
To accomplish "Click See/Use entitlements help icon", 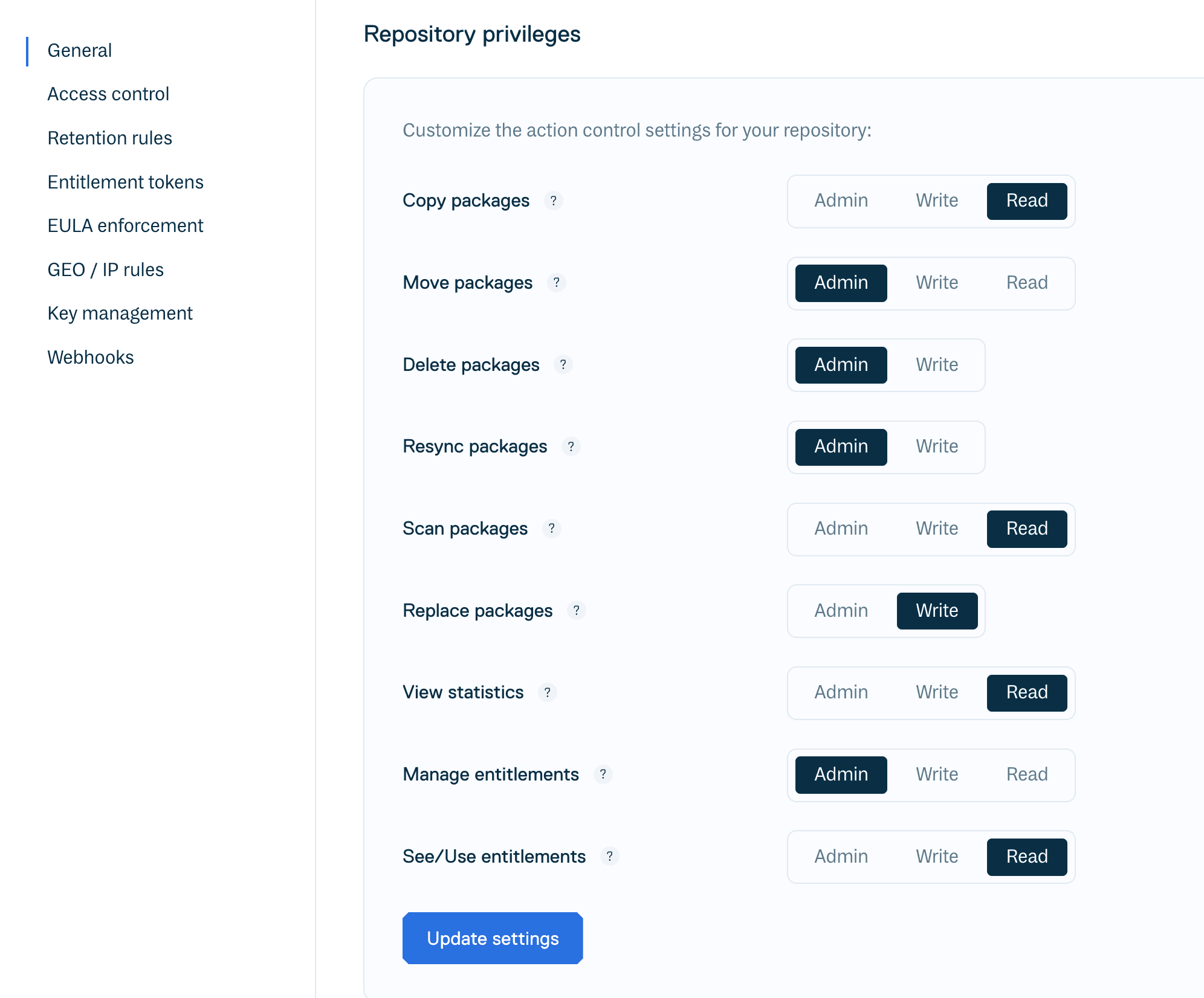I will pos(609,857).
